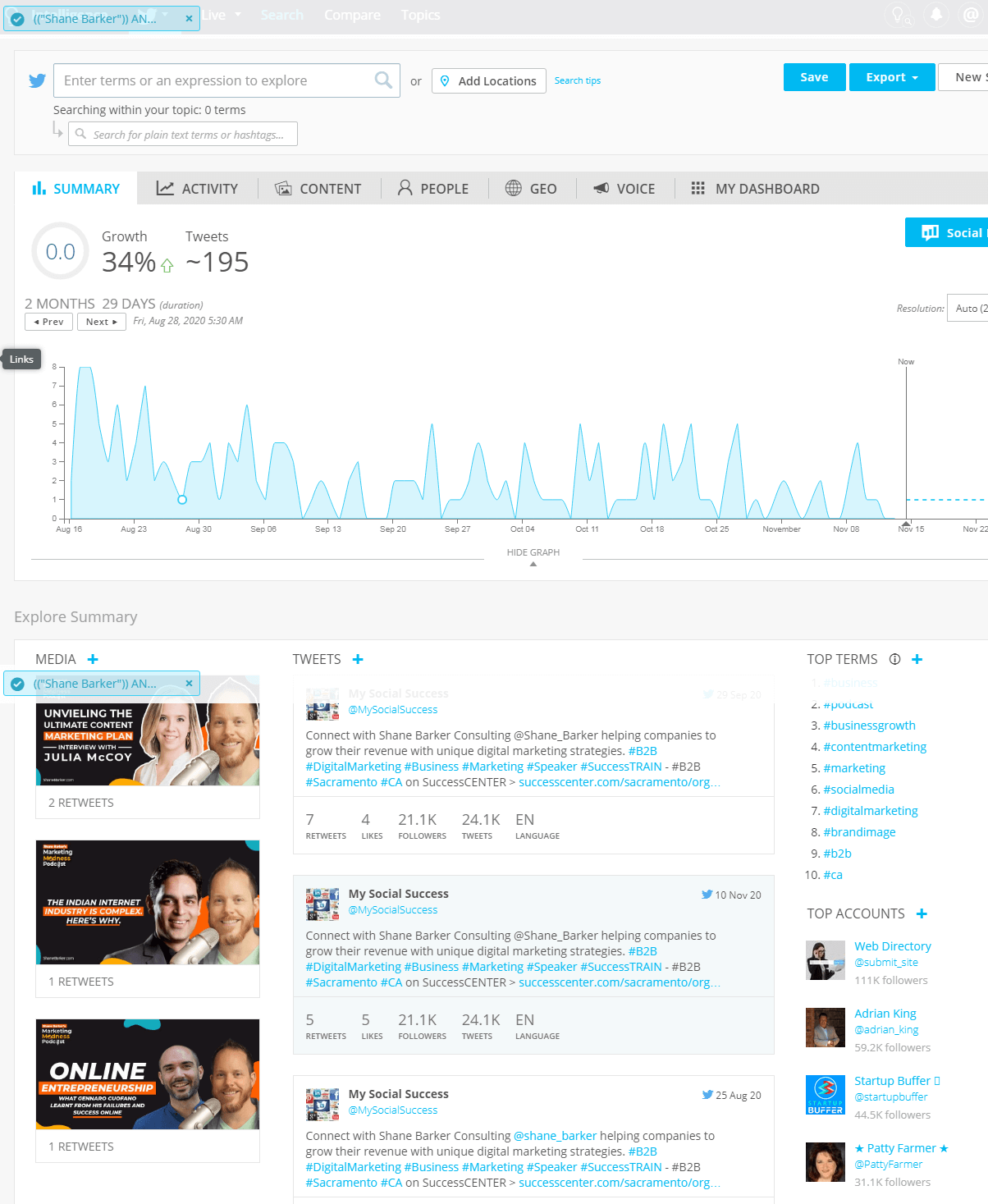
Task: Collapse the graph with HIDE GRAPH
Action: click(x=533, y=556)
